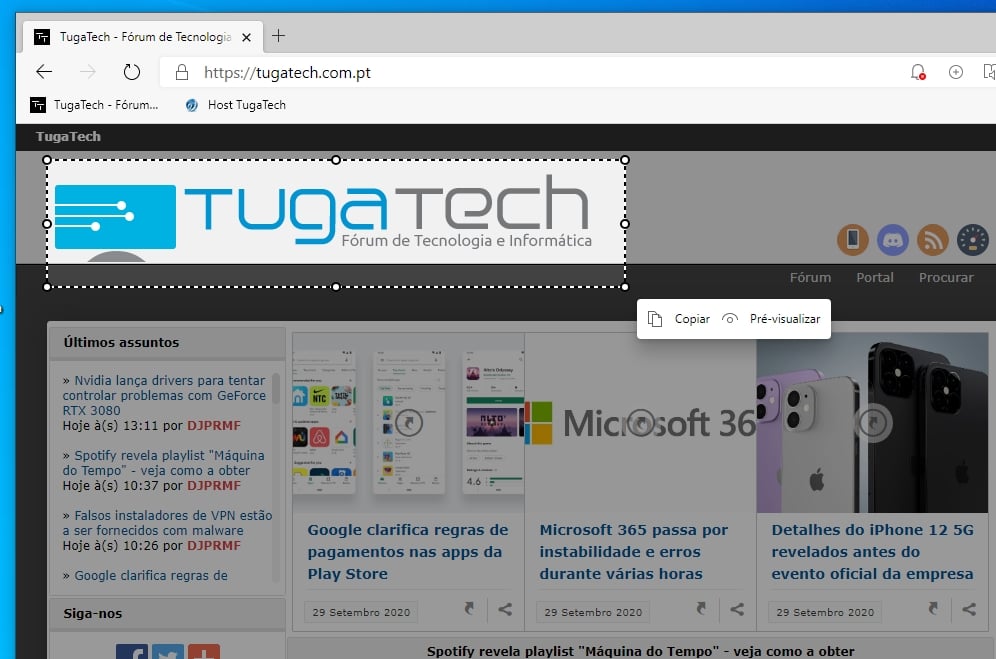Open the TugaTech - Fórum bookmark
Viewport: 996px width, 659px height.
tap(94, 105)
